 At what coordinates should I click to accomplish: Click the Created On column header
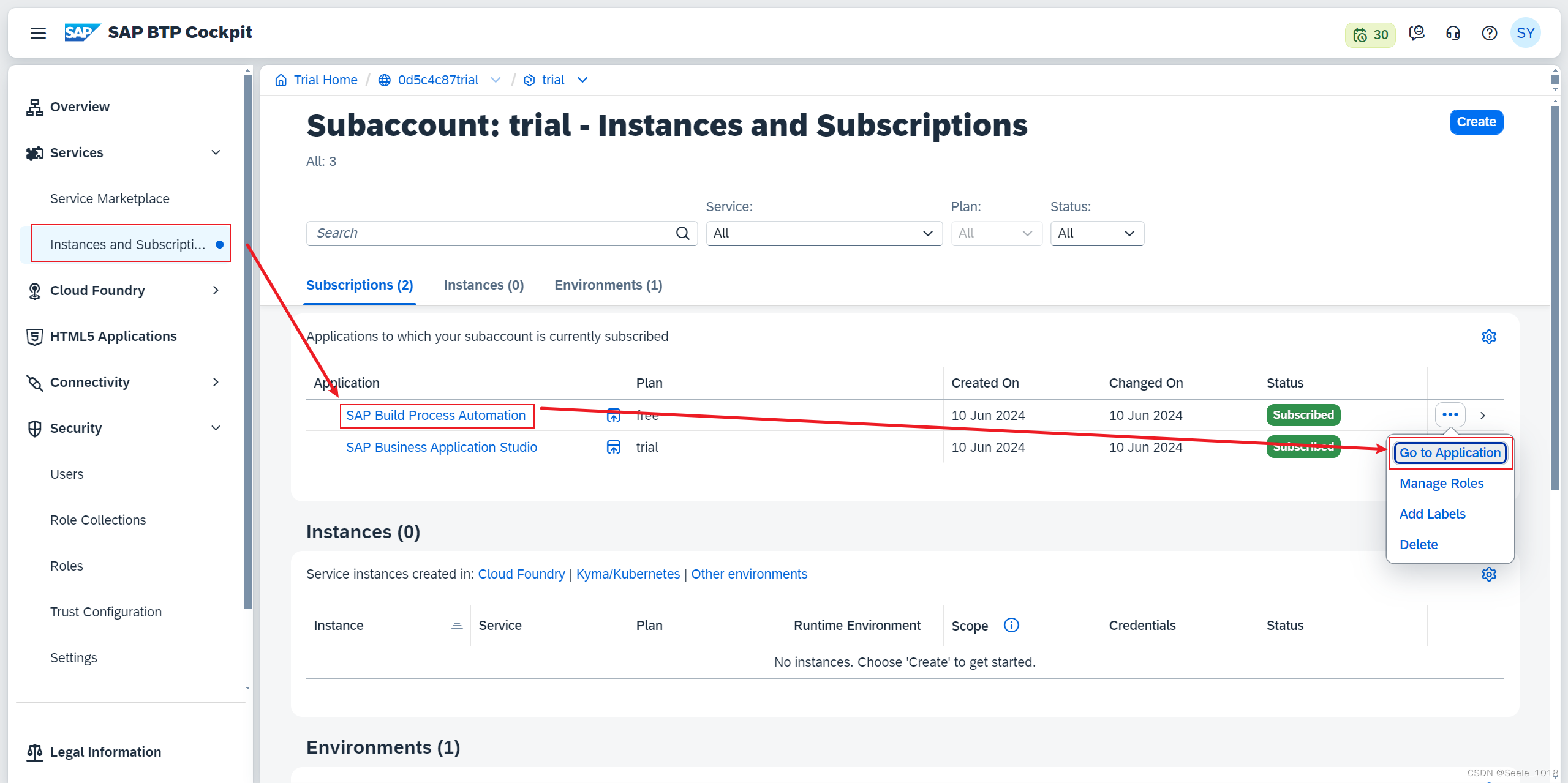coord(985,383)
